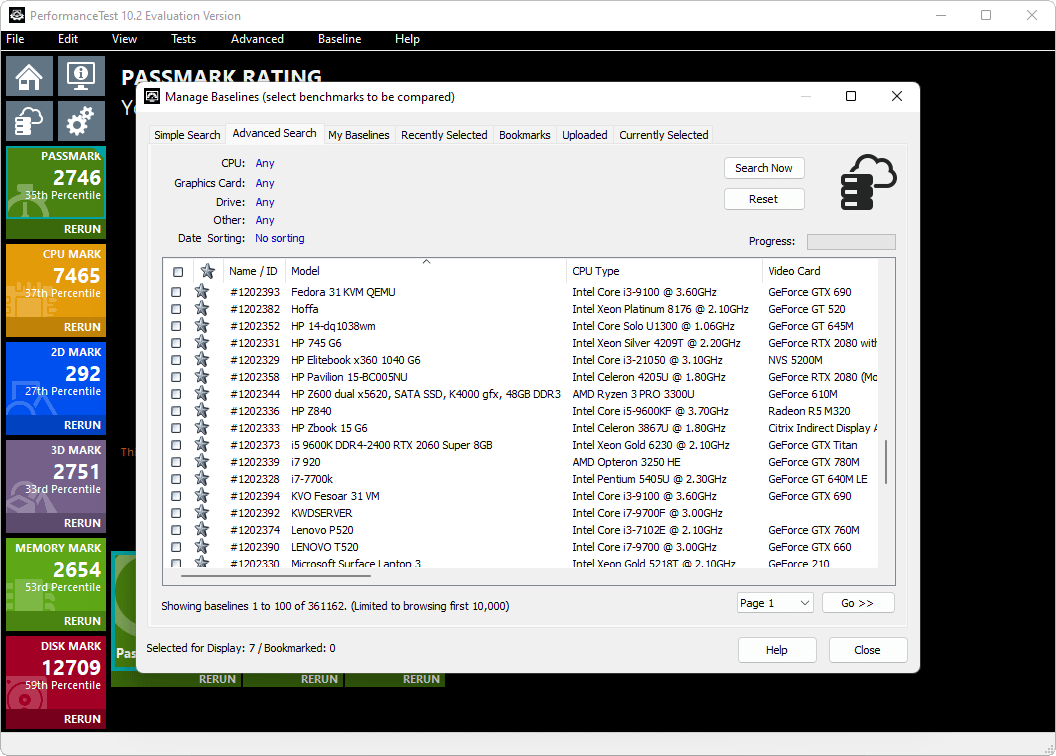Change the CPU filter from Any

265,163
